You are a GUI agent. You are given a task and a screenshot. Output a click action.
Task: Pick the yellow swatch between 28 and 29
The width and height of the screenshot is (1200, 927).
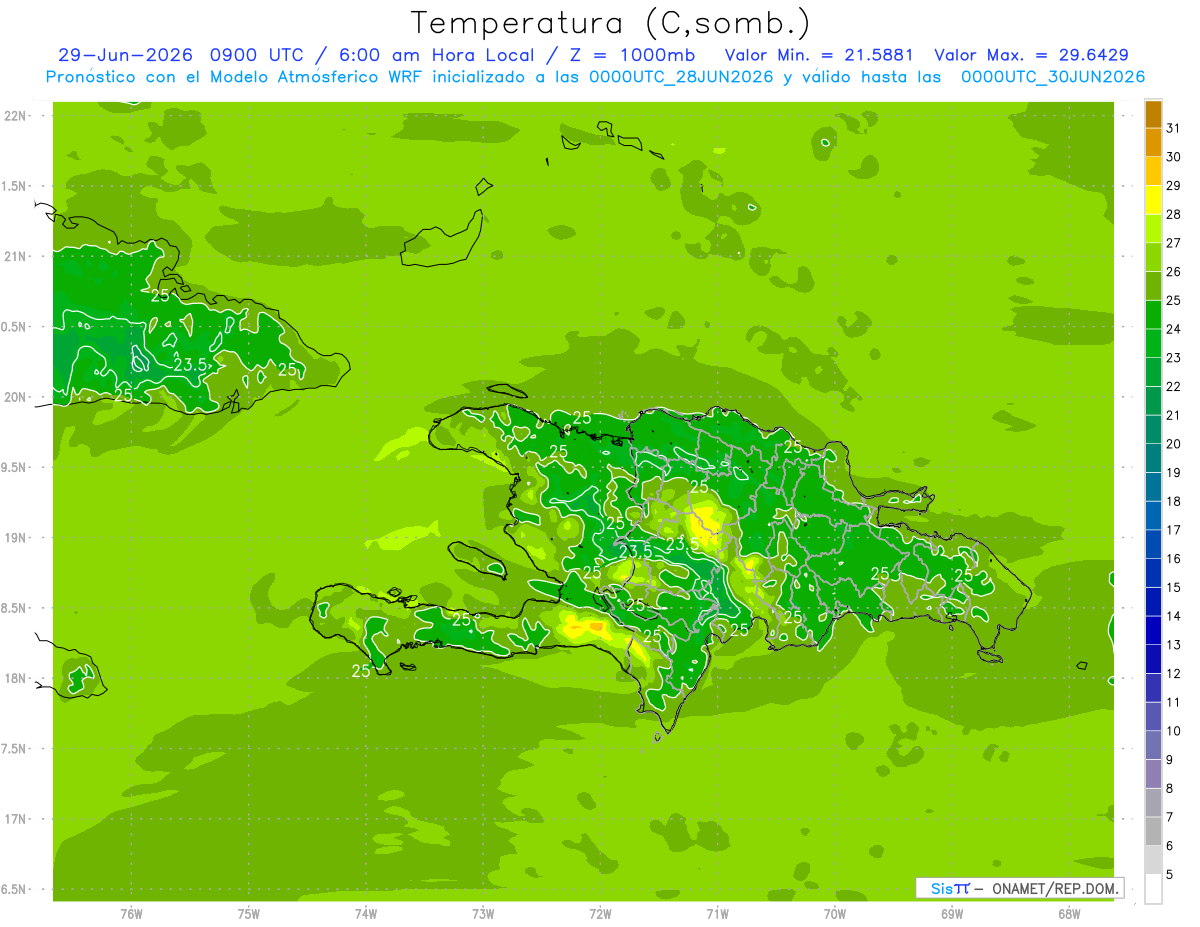coord(1153,200)
